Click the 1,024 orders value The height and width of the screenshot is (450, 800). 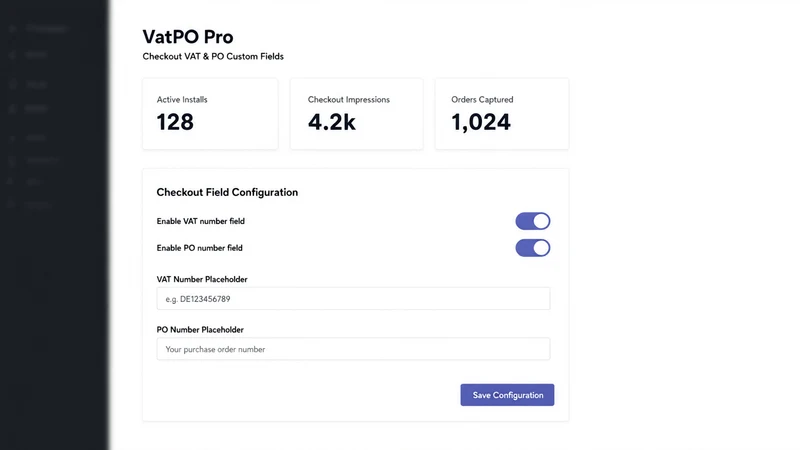coord(481,122)
